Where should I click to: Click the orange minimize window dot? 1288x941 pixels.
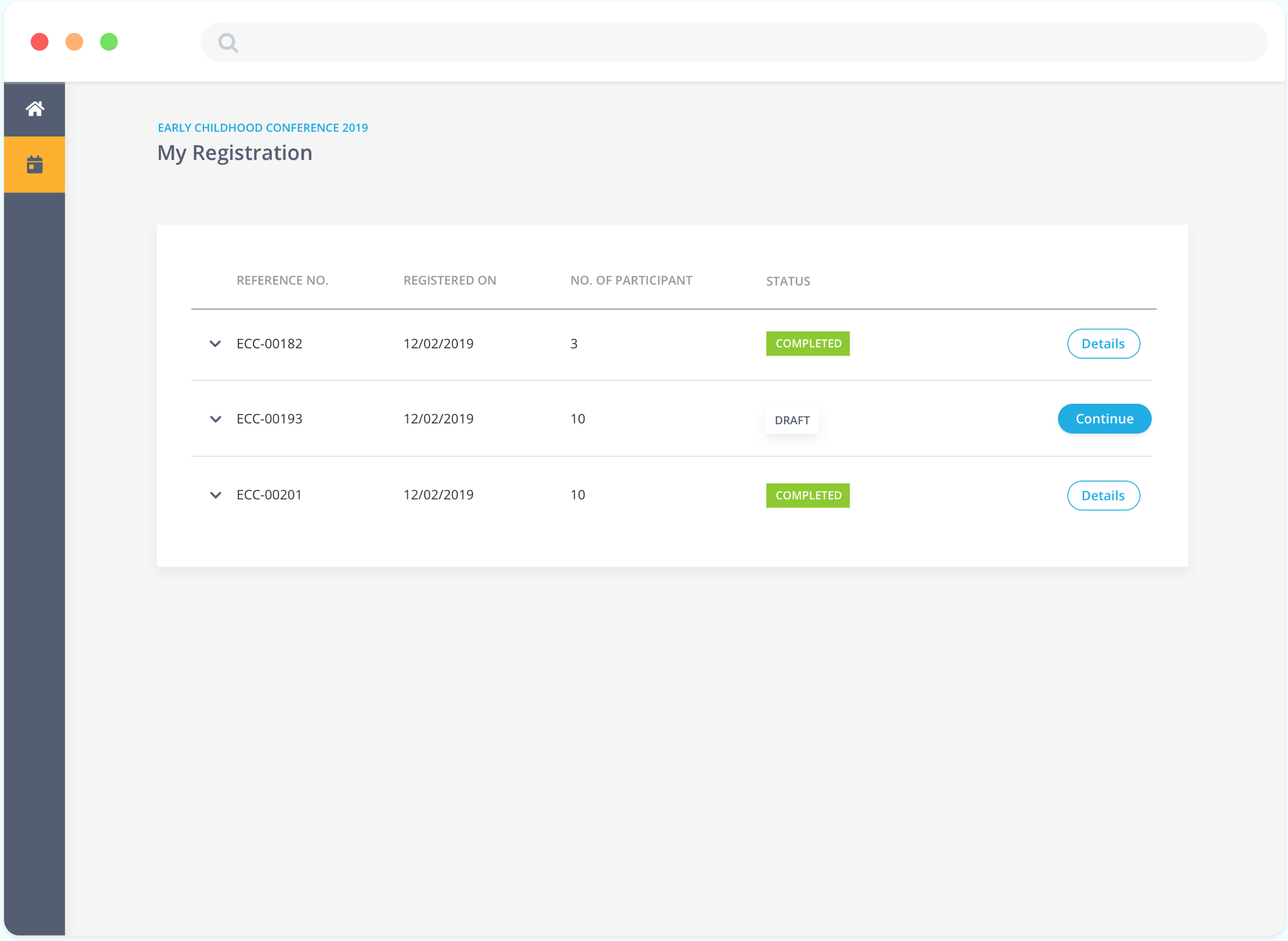click(x=74, y=42)
